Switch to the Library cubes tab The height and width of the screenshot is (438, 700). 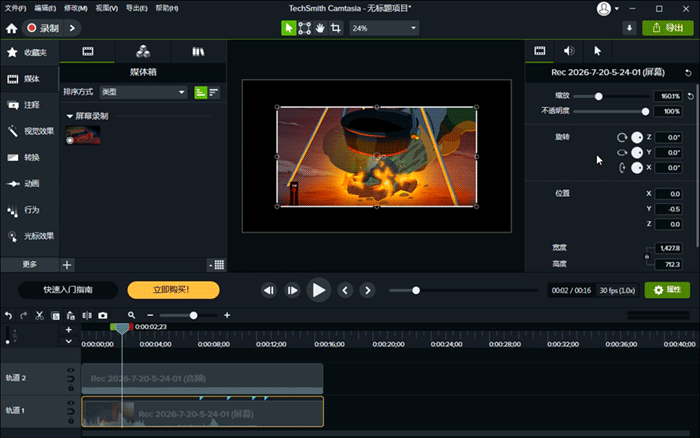coord(143,51)
